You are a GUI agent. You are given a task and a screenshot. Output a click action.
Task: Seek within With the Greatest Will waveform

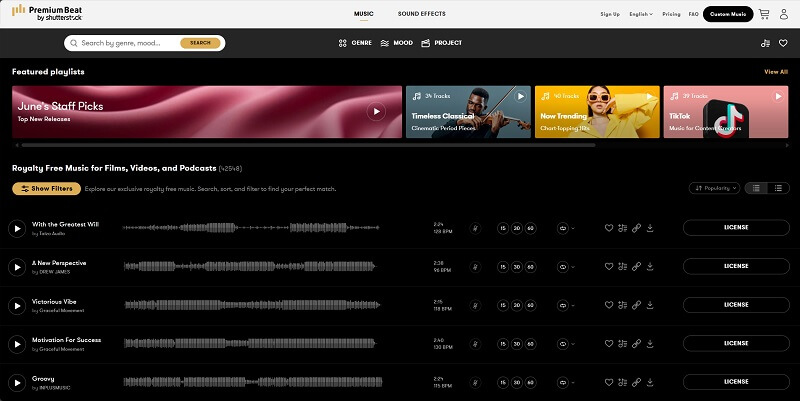(251, 228)
